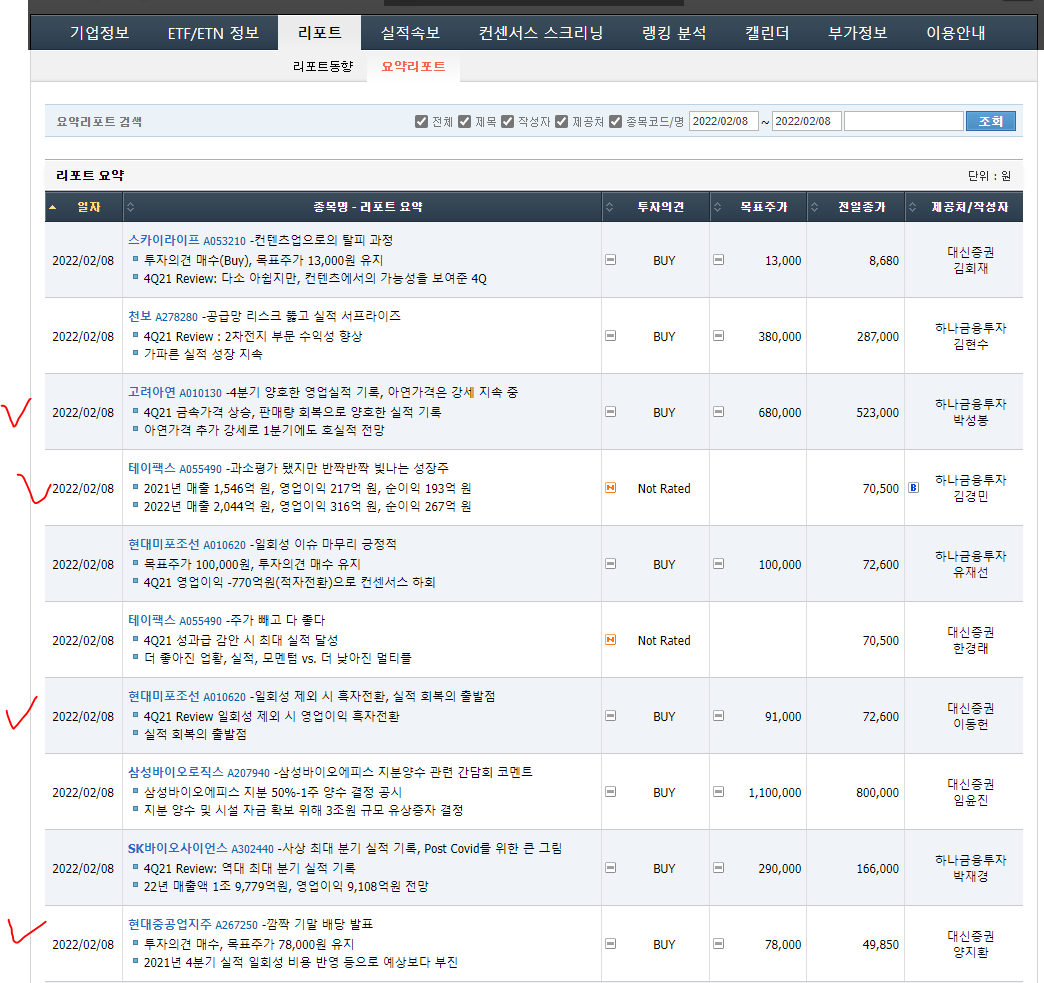1044x983 pixels.
Task: Click the blue B icon beside 김경민
Action: 914,488
